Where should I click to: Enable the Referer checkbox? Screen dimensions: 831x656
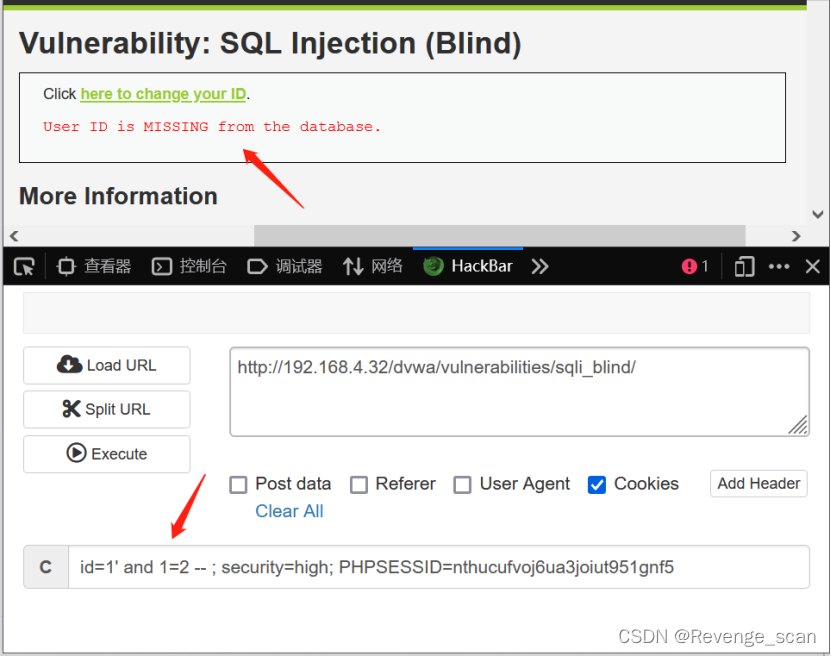click(358, 485)
